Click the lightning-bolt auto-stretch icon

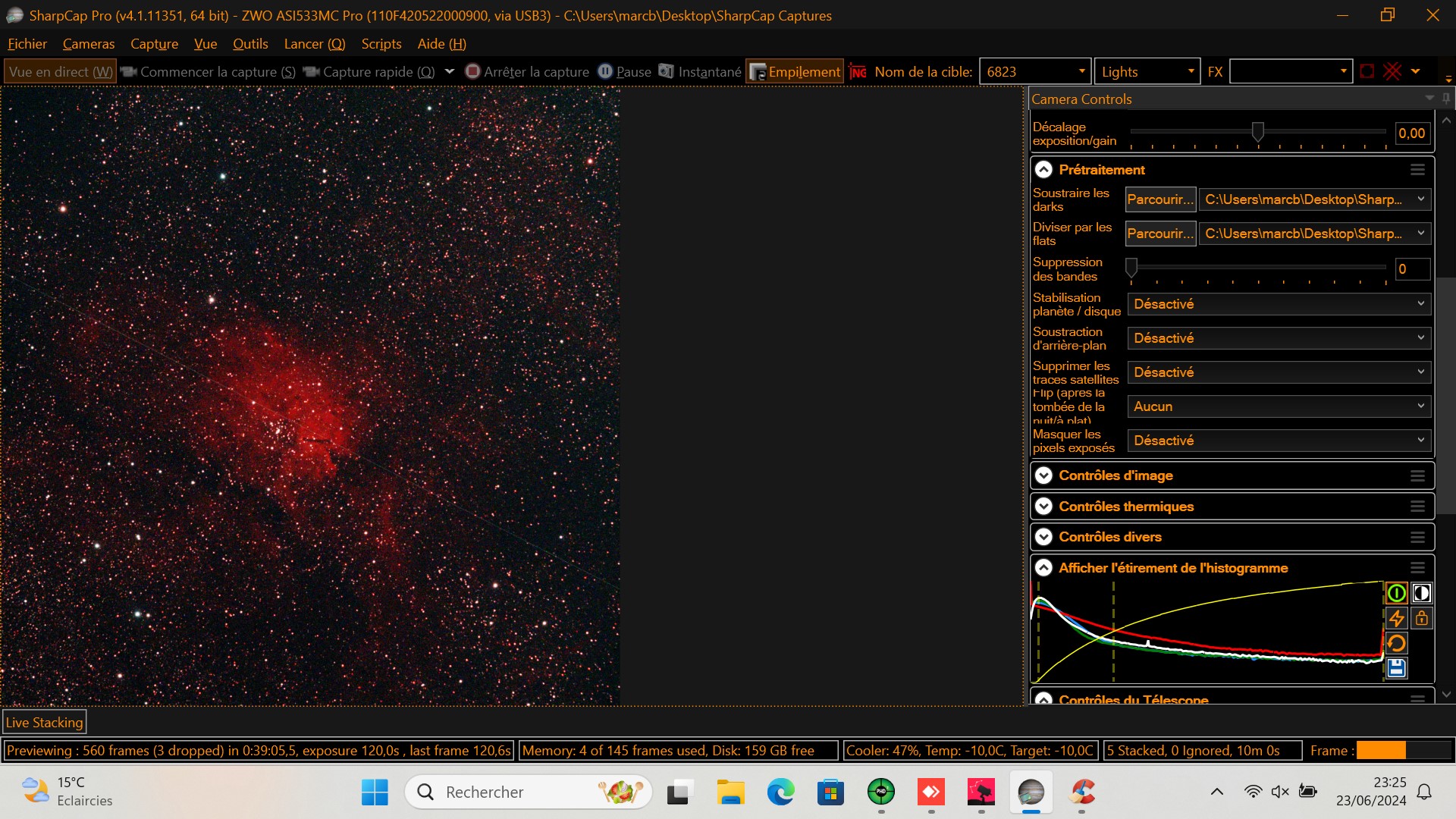point(1396,618)
